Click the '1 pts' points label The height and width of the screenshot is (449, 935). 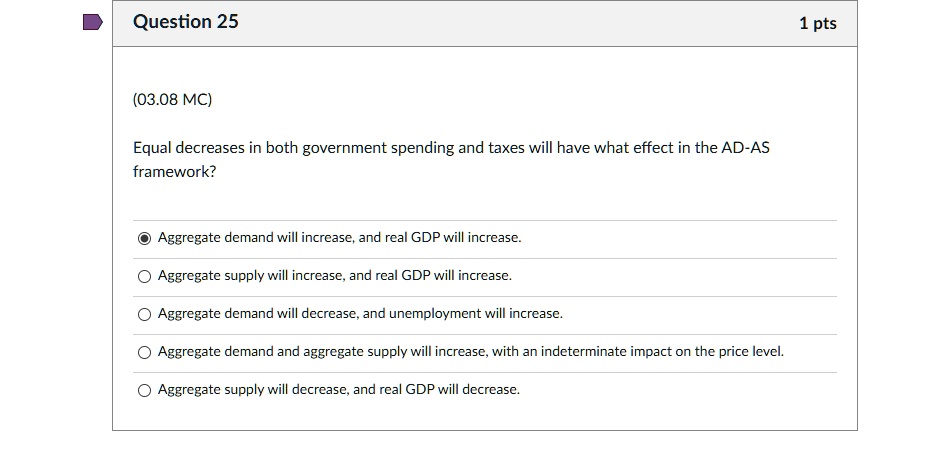coord(818,23)
